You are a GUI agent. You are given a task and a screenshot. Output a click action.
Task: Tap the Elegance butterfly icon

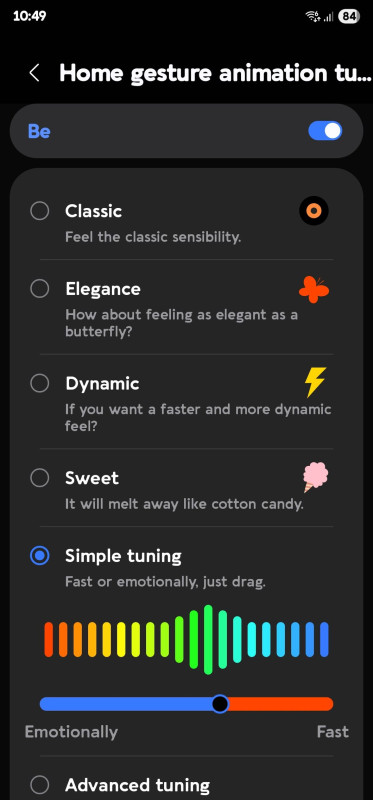(x=314, y=289)
